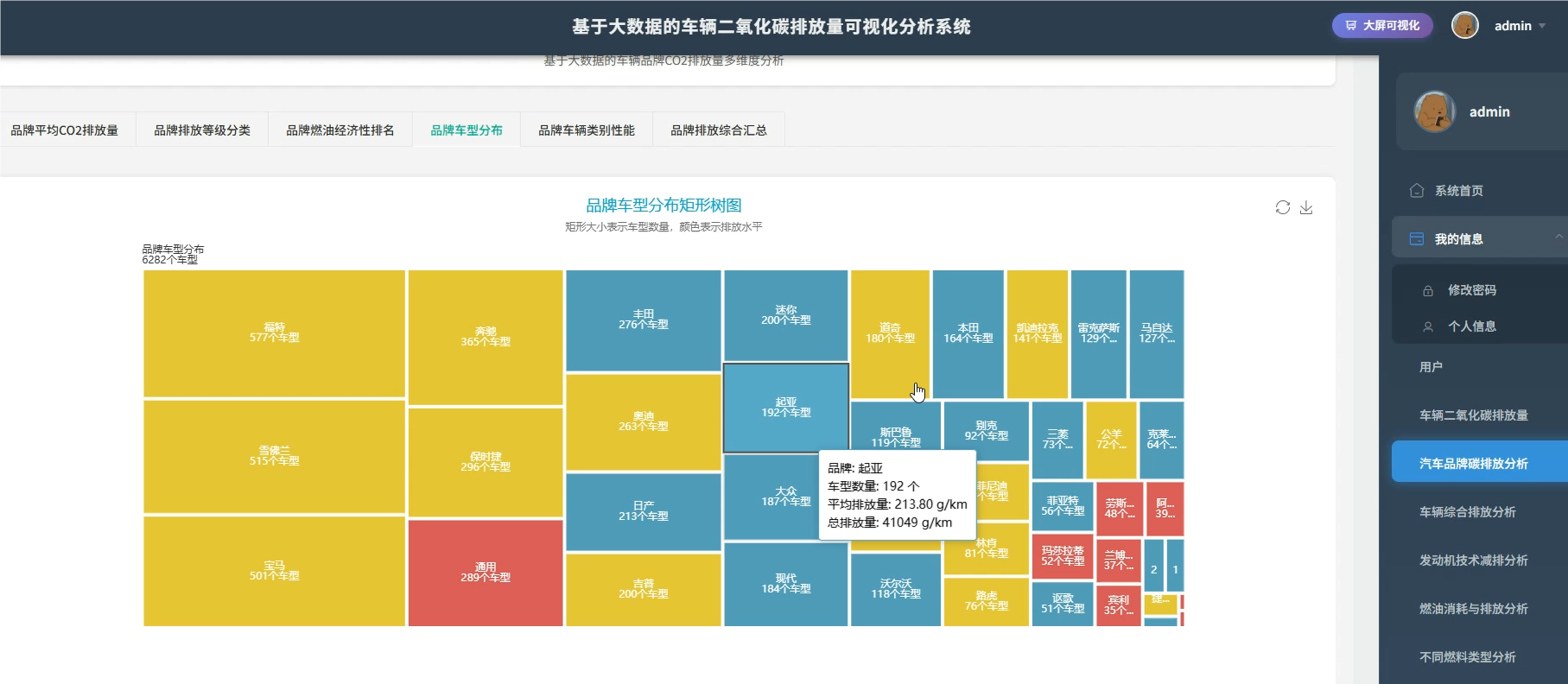Switch to the 品牌平均CO2排放量 tab
This screenshot has width=1568, height=684.
point(65,130)
